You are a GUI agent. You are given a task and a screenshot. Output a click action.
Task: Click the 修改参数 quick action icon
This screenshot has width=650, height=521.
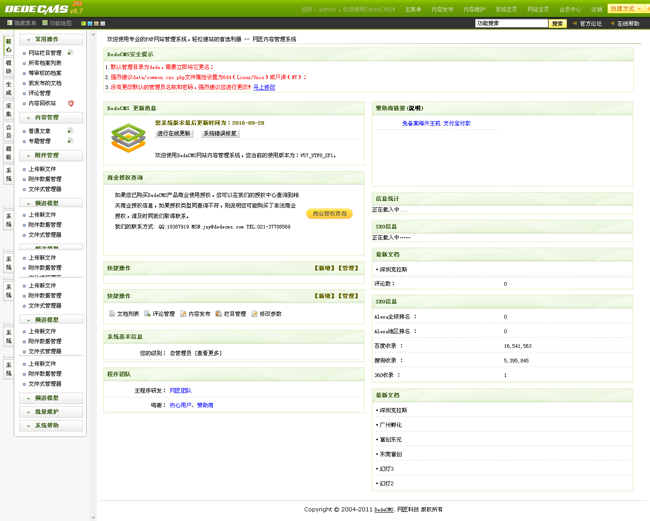click(x=255, y=314)
